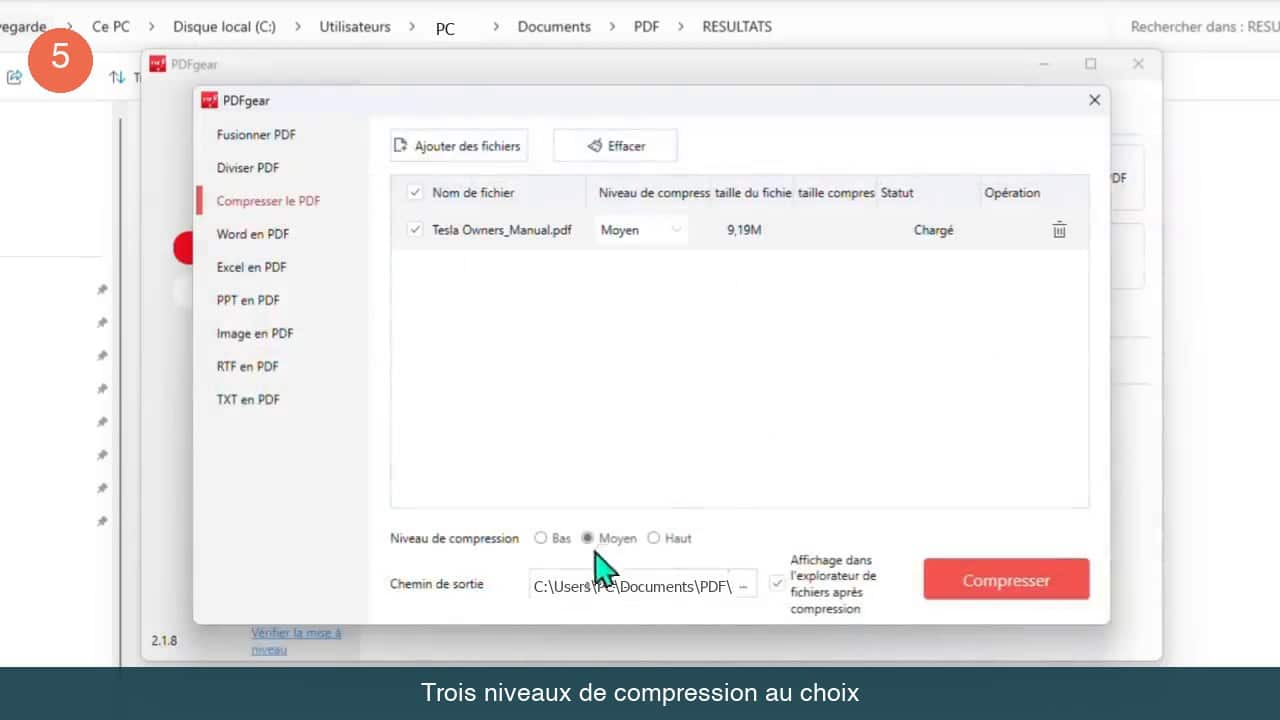
Task: Open TXT en PDF in sidebar
Action: point(248,399)
